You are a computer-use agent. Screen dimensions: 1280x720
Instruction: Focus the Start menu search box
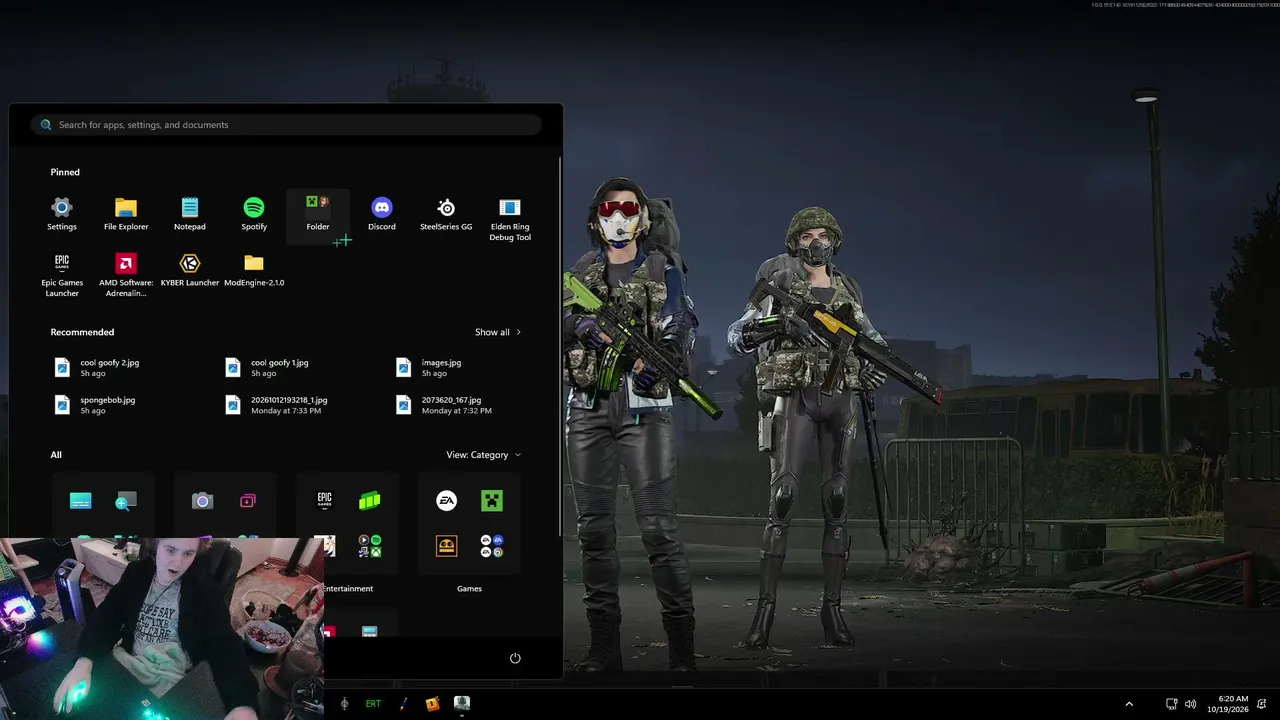pos(286,125)
